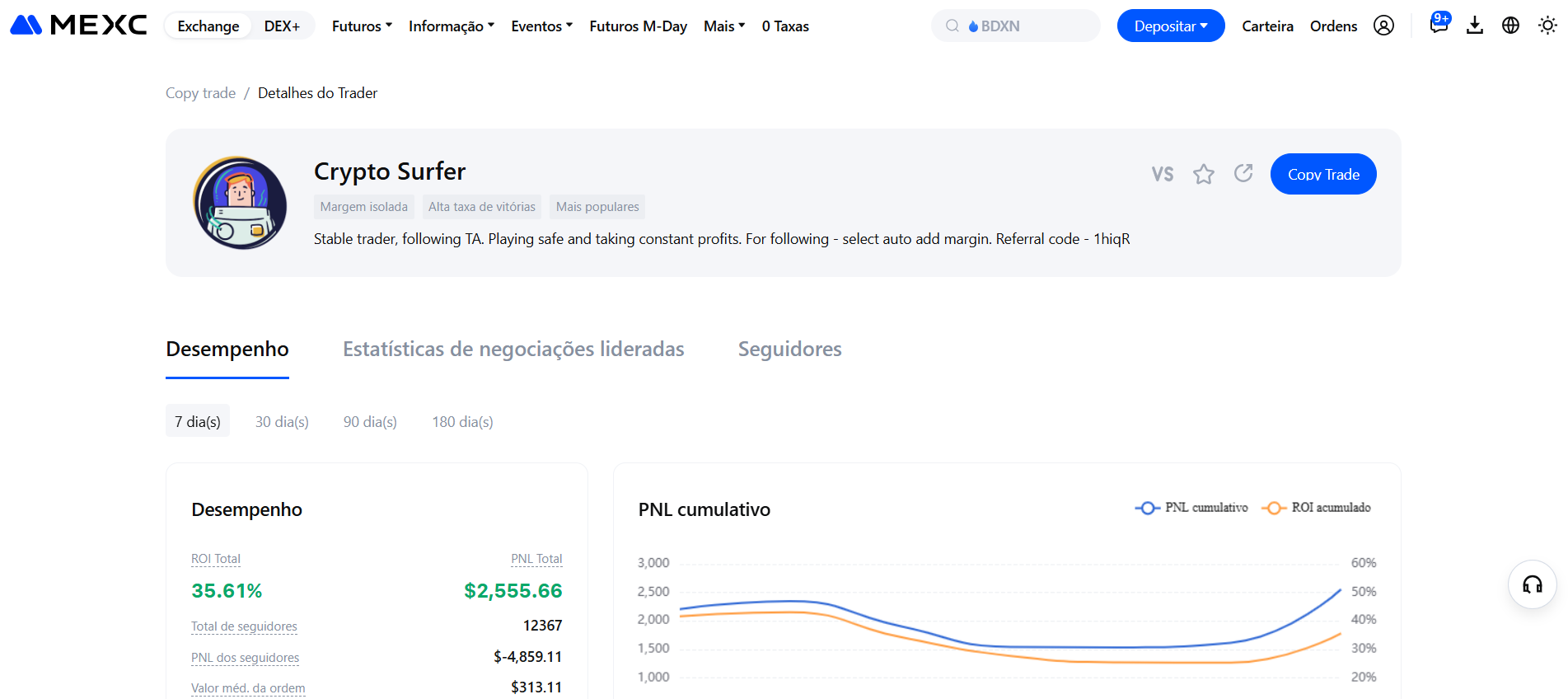
Task: Open Ordens orders link
Action: coord(1333,26)
